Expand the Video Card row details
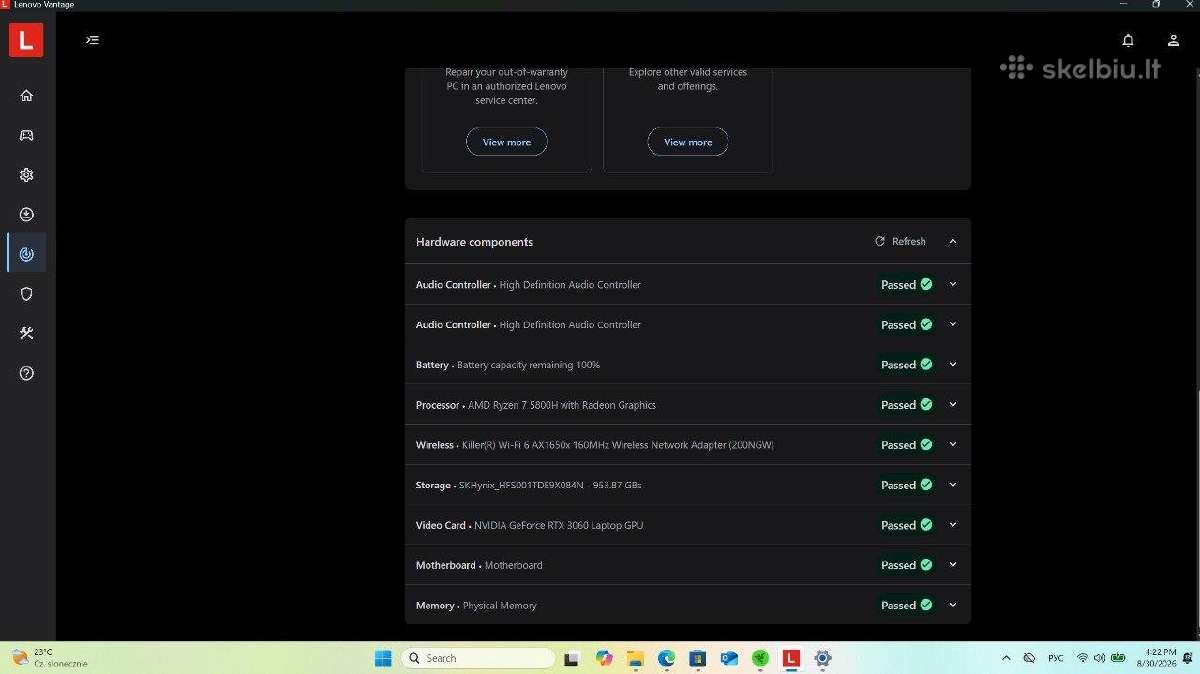 point(953,524)
